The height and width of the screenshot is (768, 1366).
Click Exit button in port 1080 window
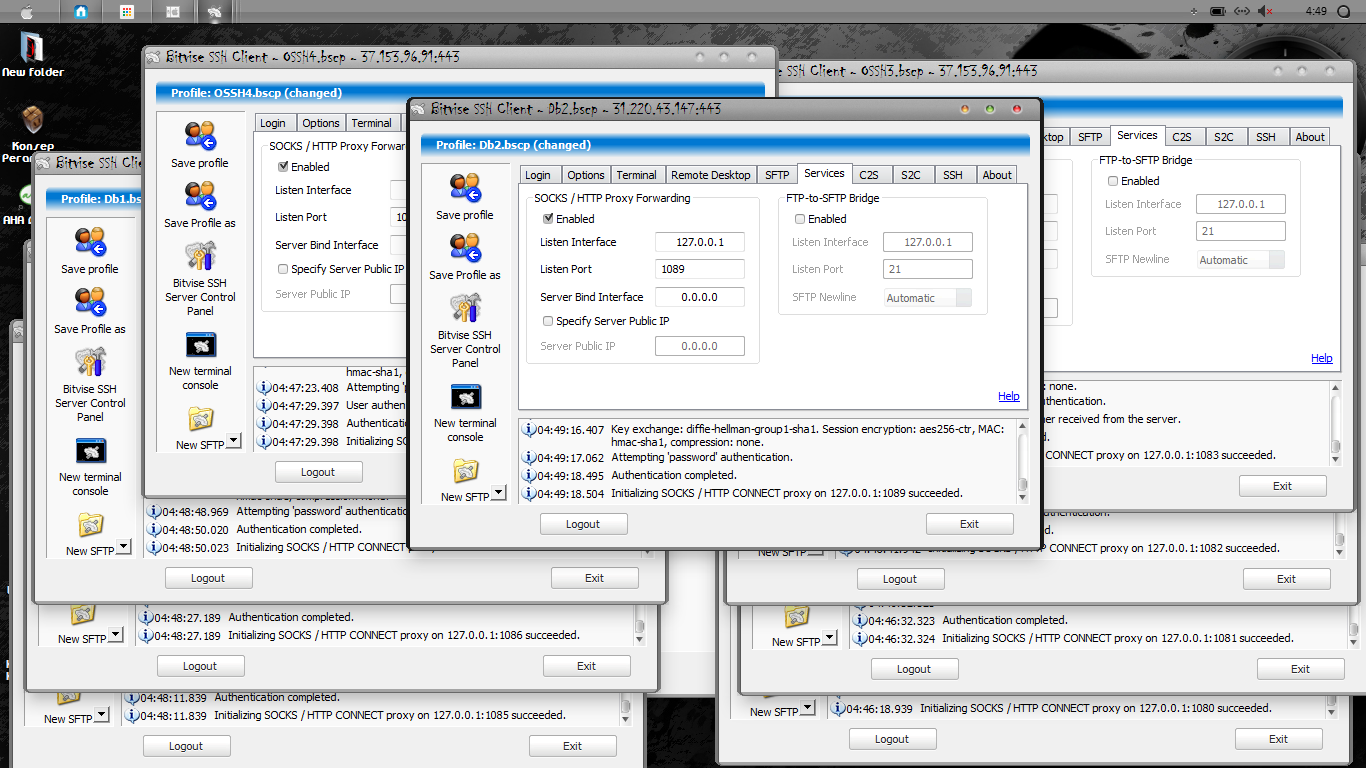[1279, 739]
